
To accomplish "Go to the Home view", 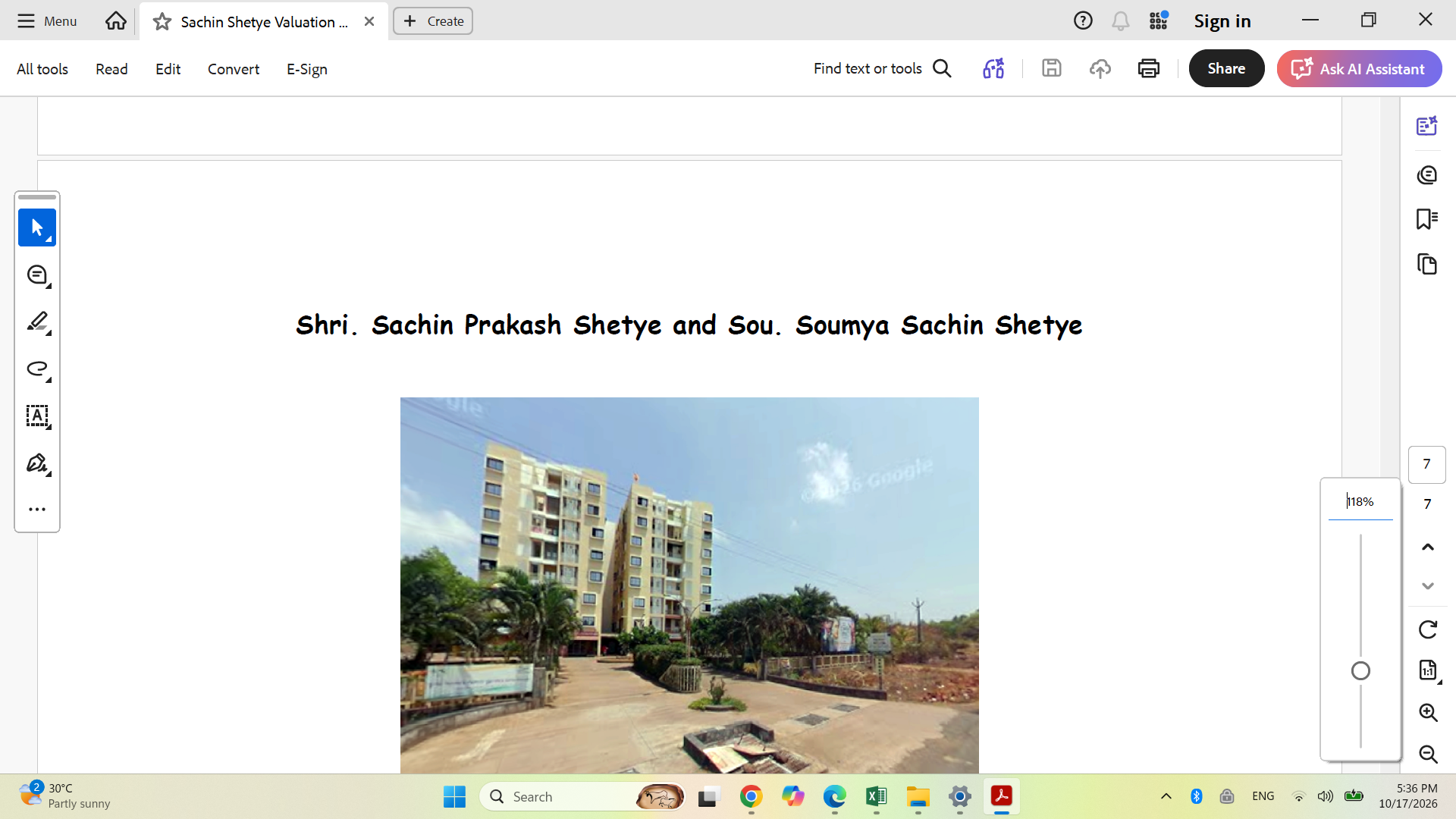I will (116, 20).
